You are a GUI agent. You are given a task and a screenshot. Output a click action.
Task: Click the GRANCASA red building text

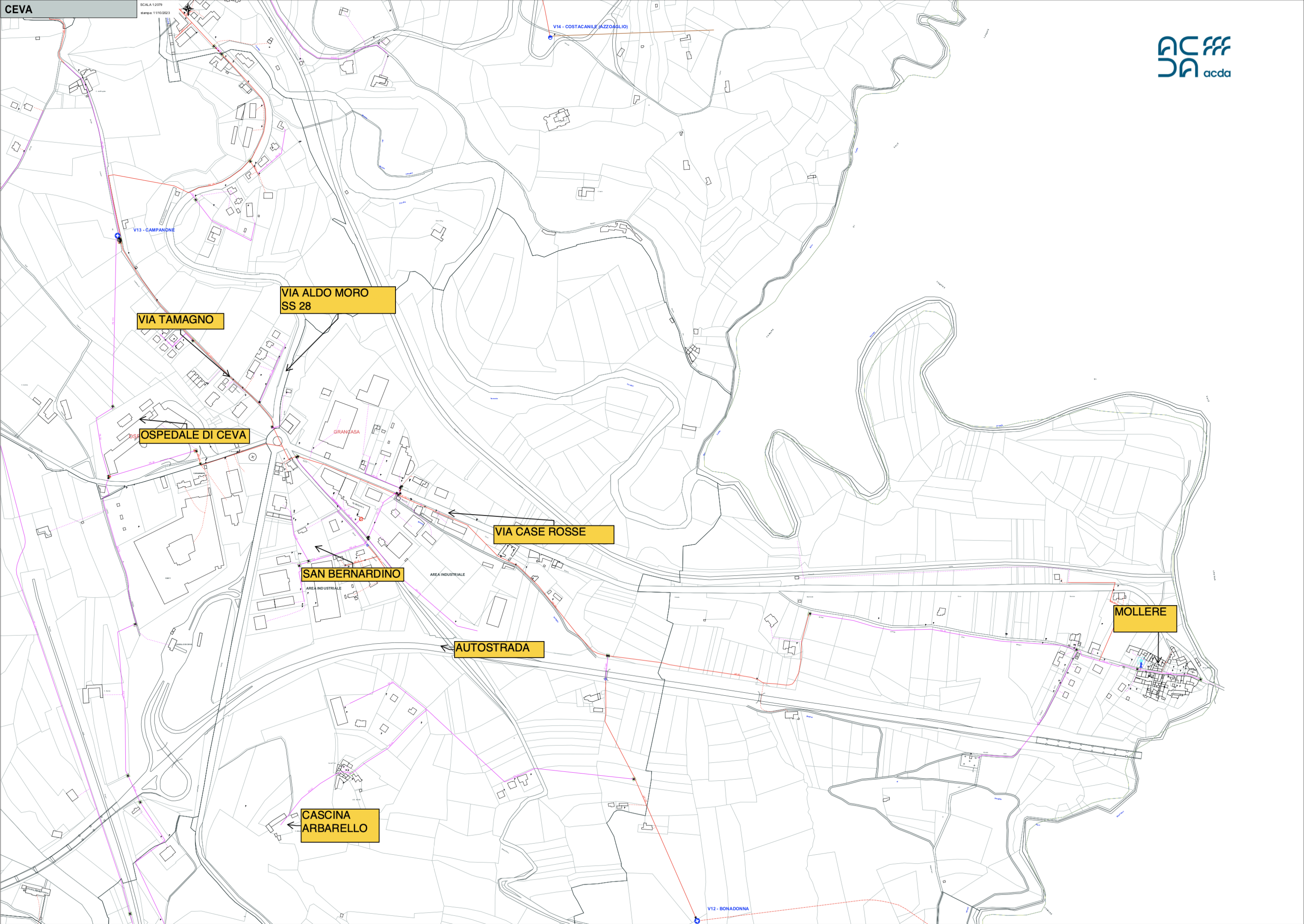347,432
